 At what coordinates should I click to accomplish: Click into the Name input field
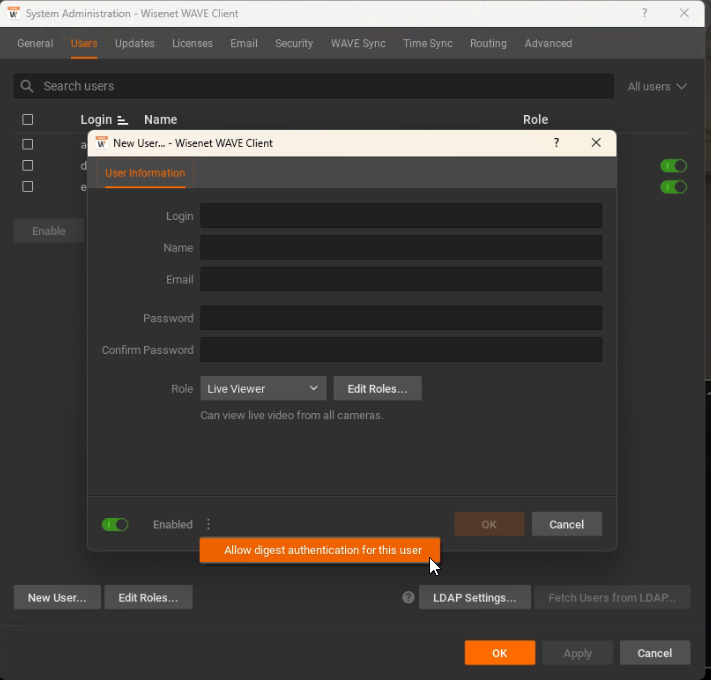pos(401,248)
